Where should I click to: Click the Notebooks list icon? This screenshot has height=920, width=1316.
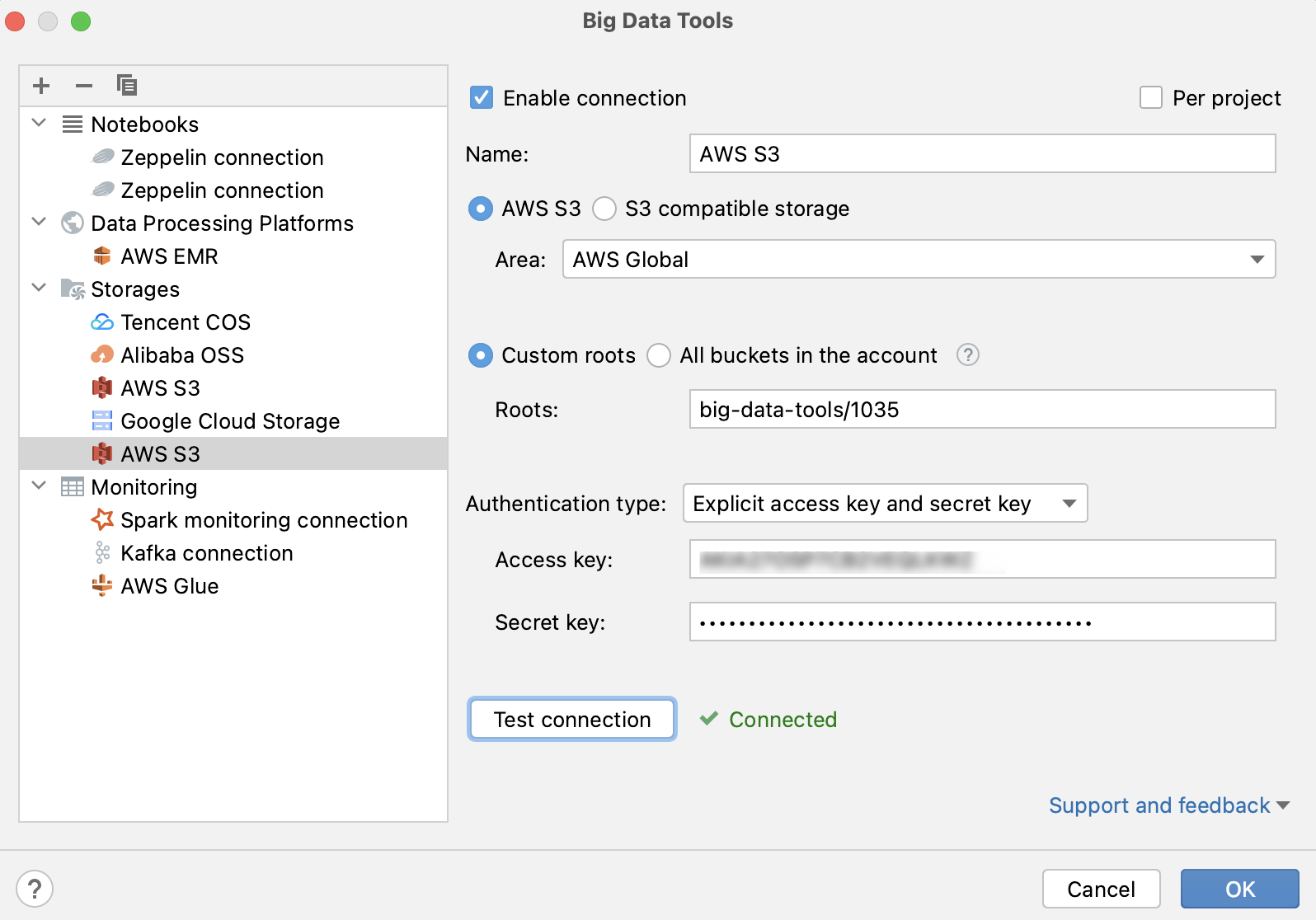point(73,124)
